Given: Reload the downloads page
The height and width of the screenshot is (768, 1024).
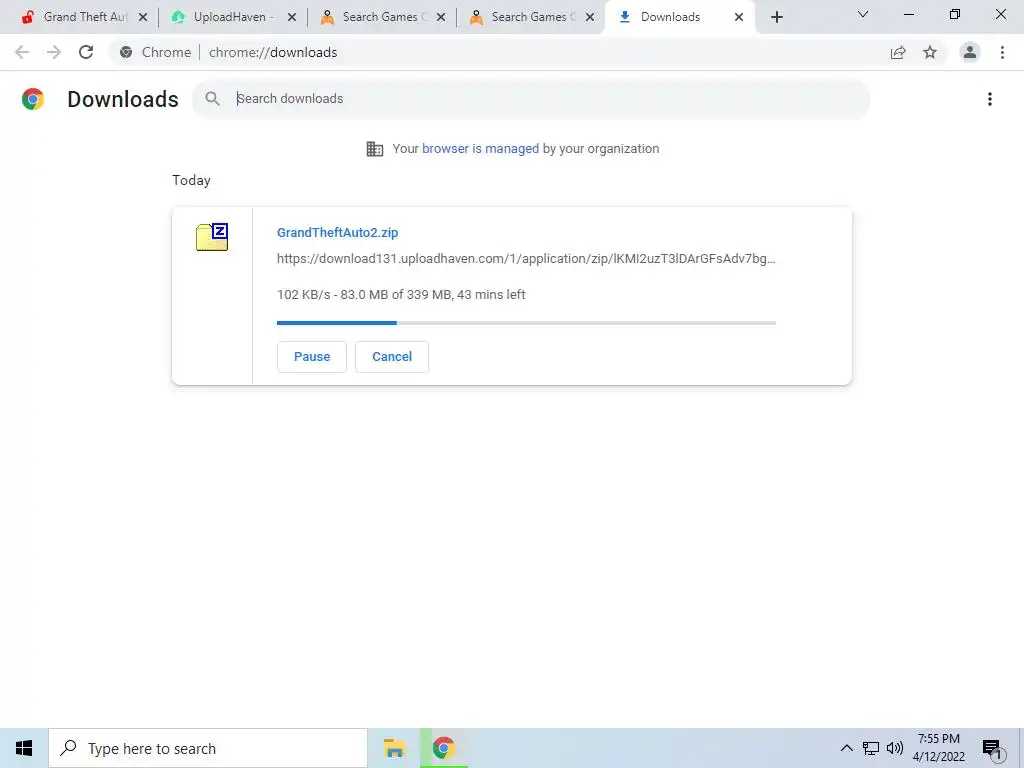Looking at the screenshot, I should pyautogui.click(x=86, y=52).
